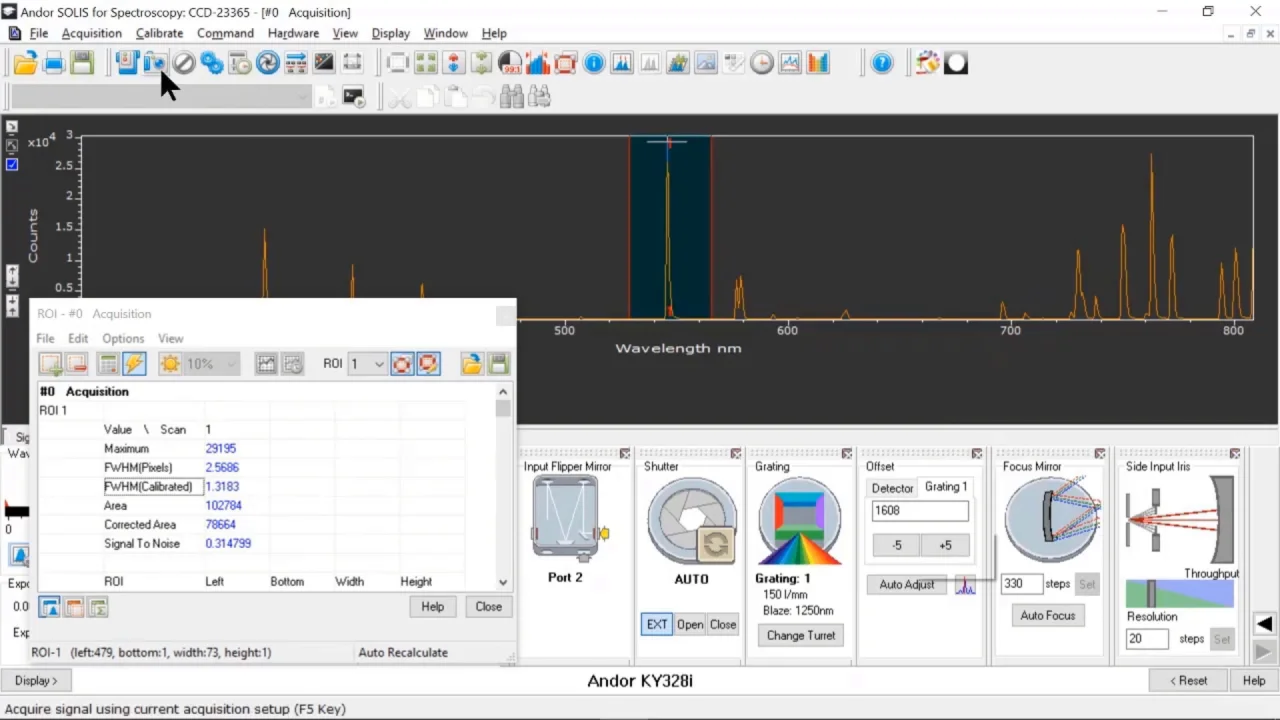This screenshot has height=720, width=1280.
Task: Click the calculator icon in ROI window
Action: [x=108, y=364]
